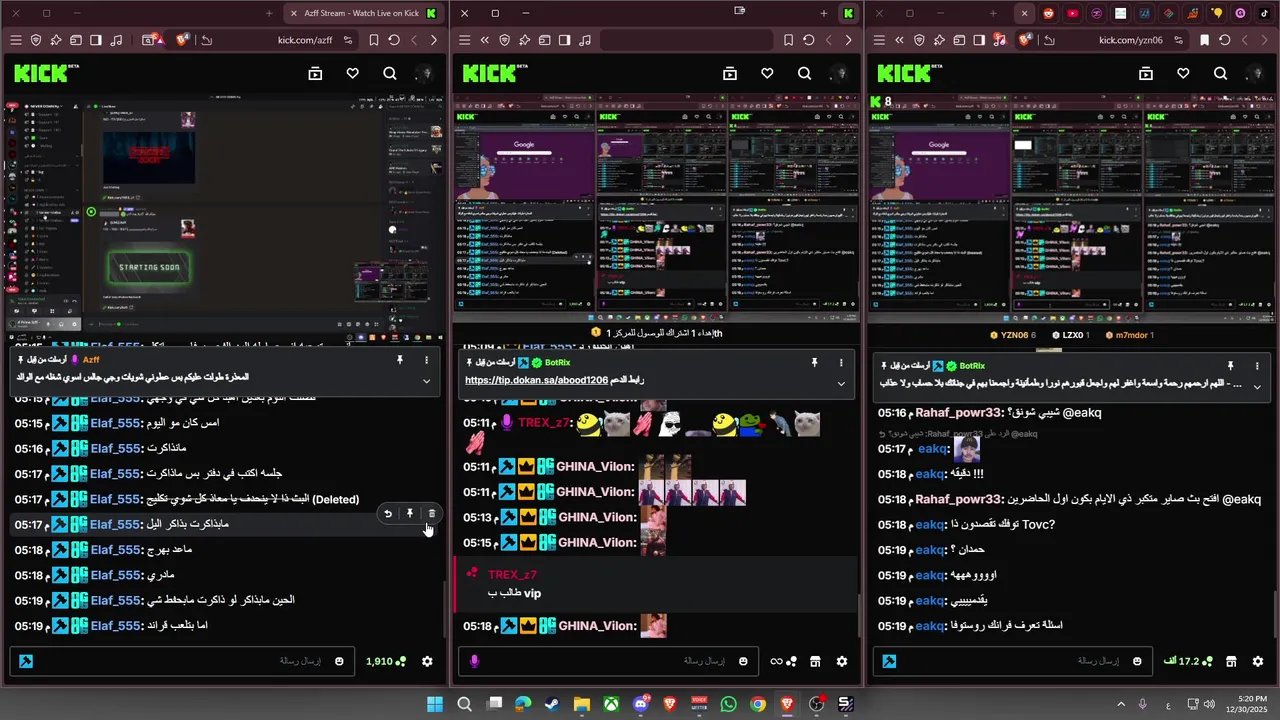Click the yzn06 chat message input field

click(1015, 661)
